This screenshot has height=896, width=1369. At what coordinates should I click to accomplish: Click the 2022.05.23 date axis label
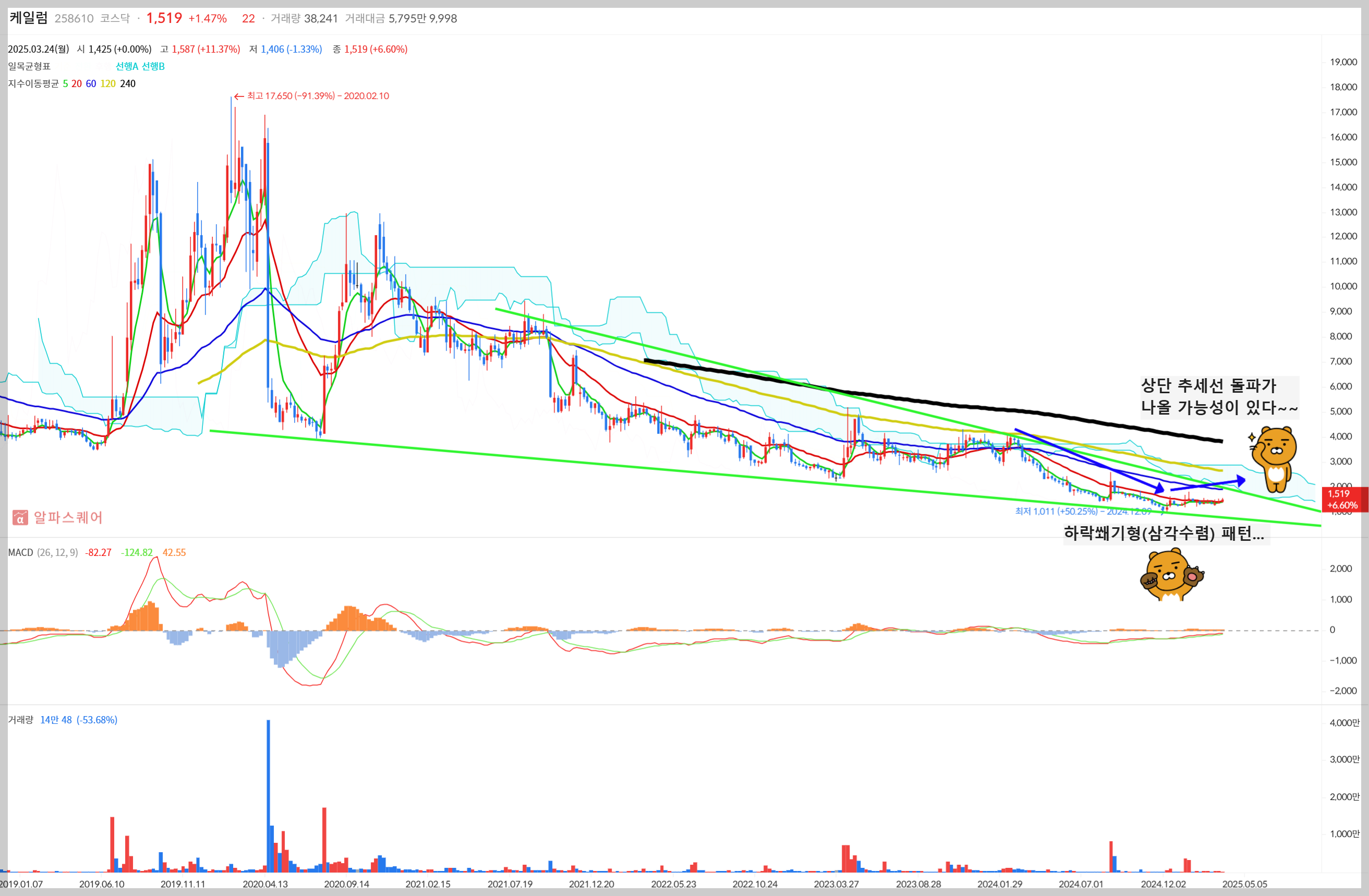[674, 884]
